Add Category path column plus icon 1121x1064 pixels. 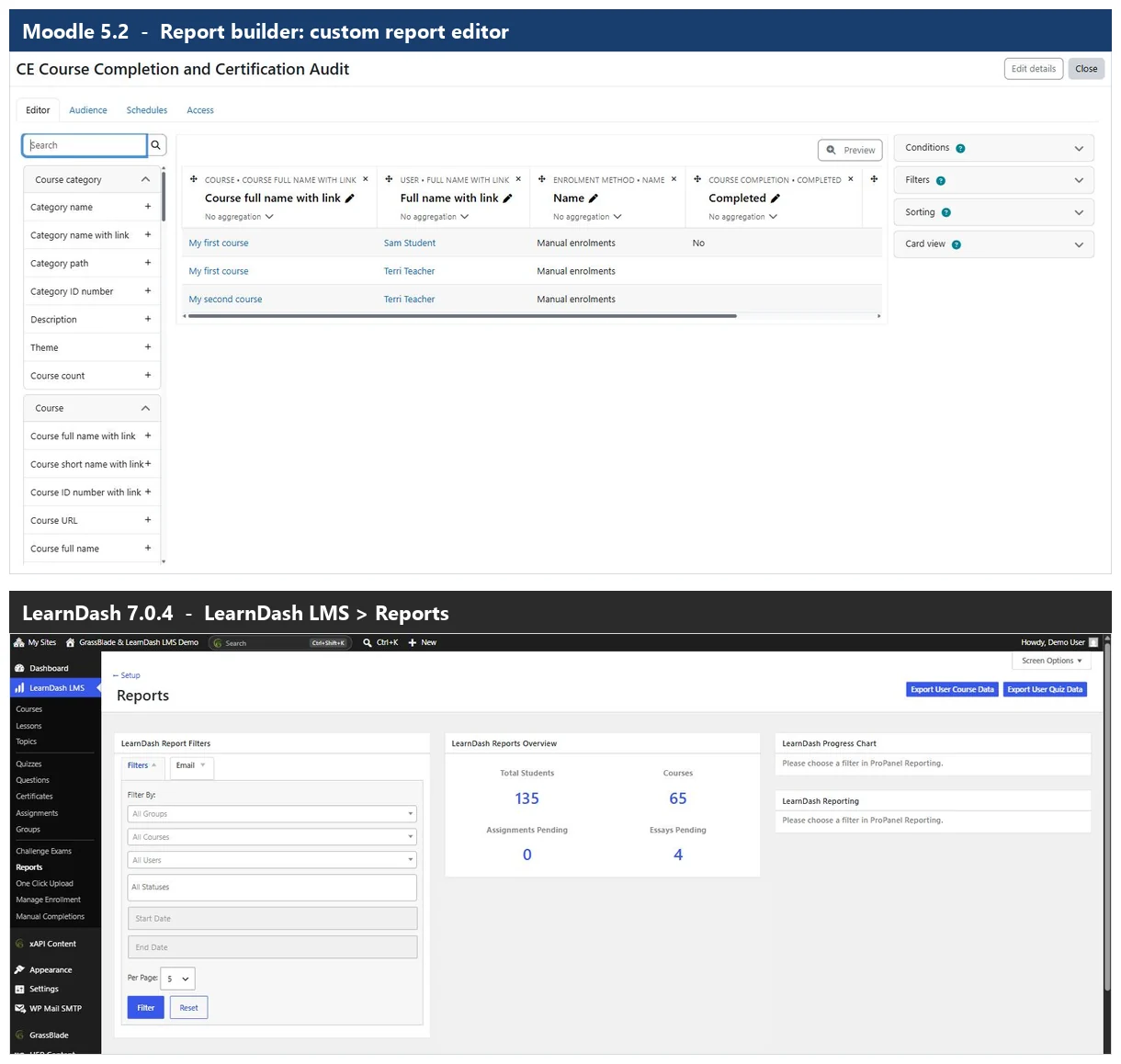pyautogui.click(x=148, y=263)
